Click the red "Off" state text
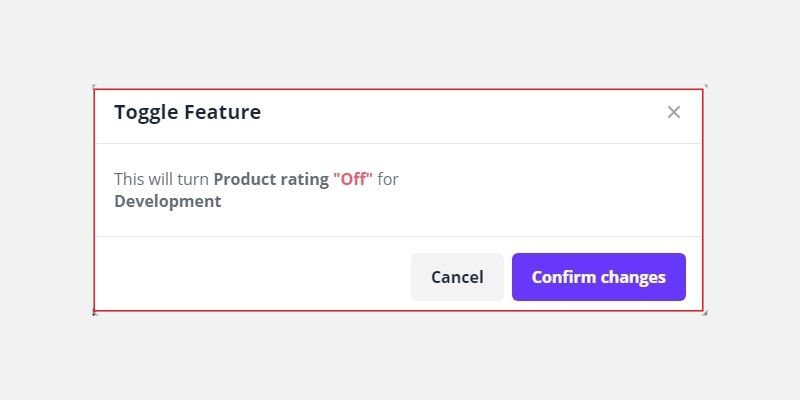Screen dimensions: 800x400 point(353,180)
